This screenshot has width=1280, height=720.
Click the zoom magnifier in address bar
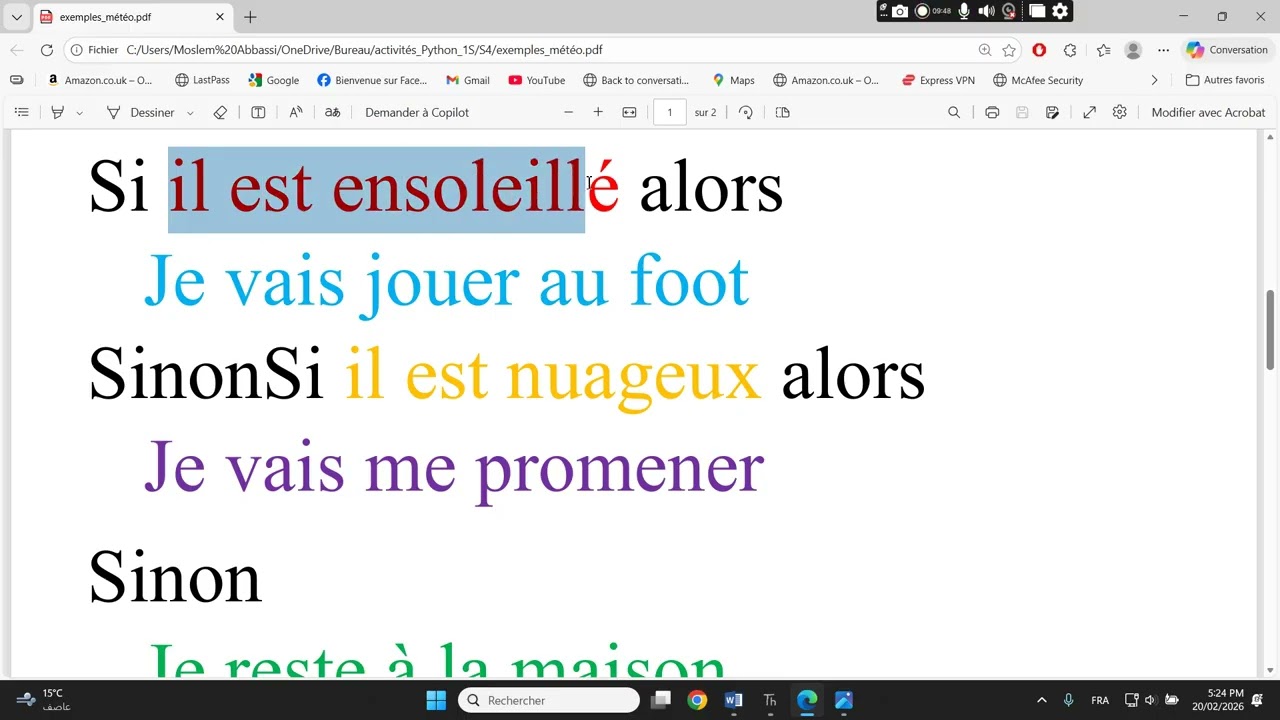tap(985, 50)
